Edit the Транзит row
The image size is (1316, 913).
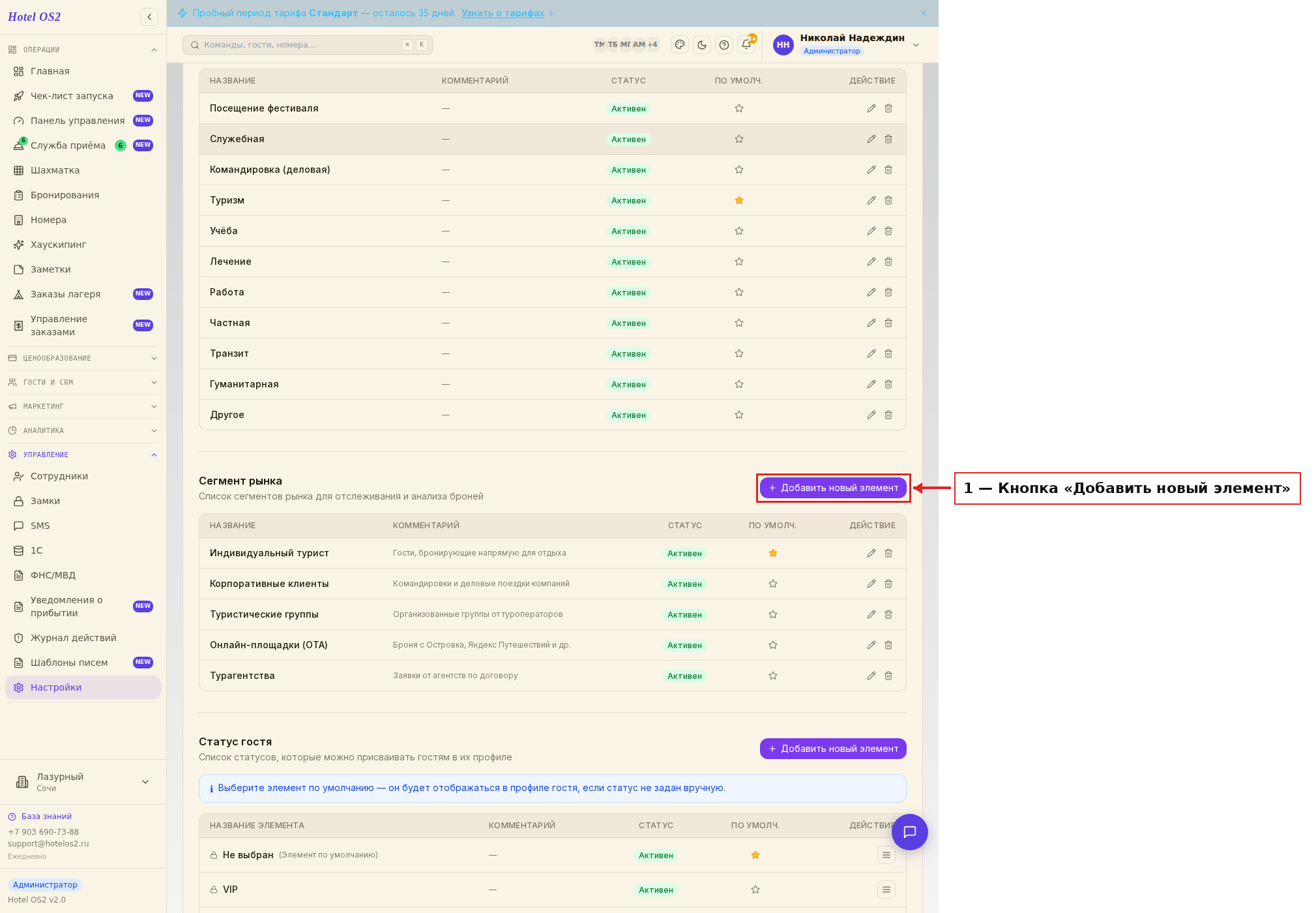(x=871, y=353)
